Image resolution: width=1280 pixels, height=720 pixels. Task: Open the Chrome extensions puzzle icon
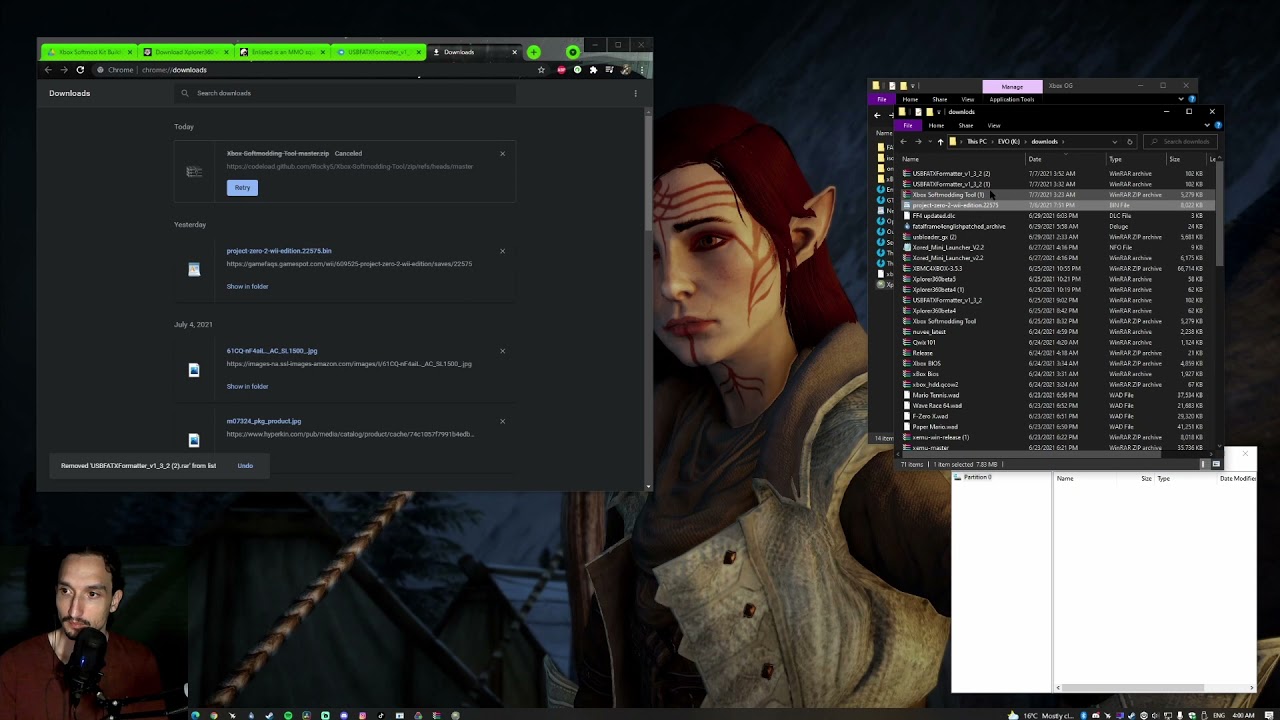[x=593, y=70]
